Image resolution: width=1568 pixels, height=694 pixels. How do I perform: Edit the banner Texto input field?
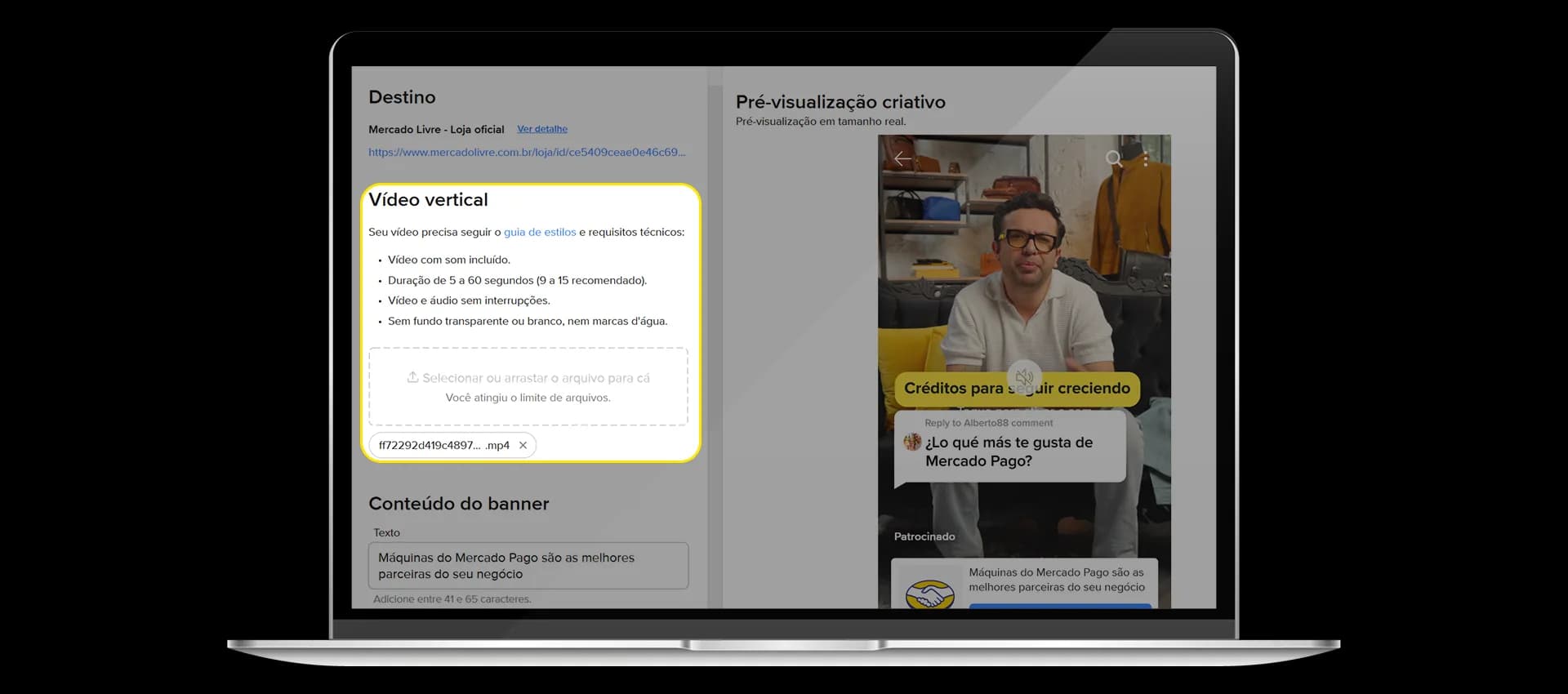tap(528, 566)
